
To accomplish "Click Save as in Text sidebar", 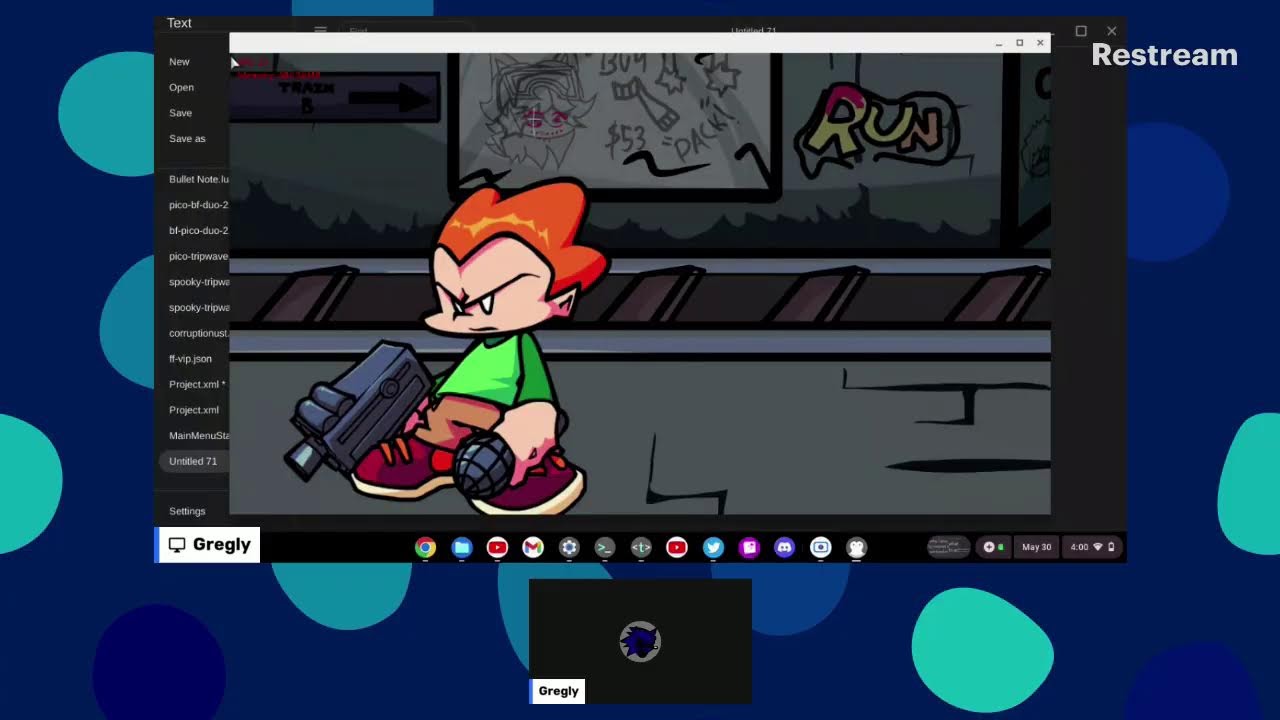I will 187,139.
